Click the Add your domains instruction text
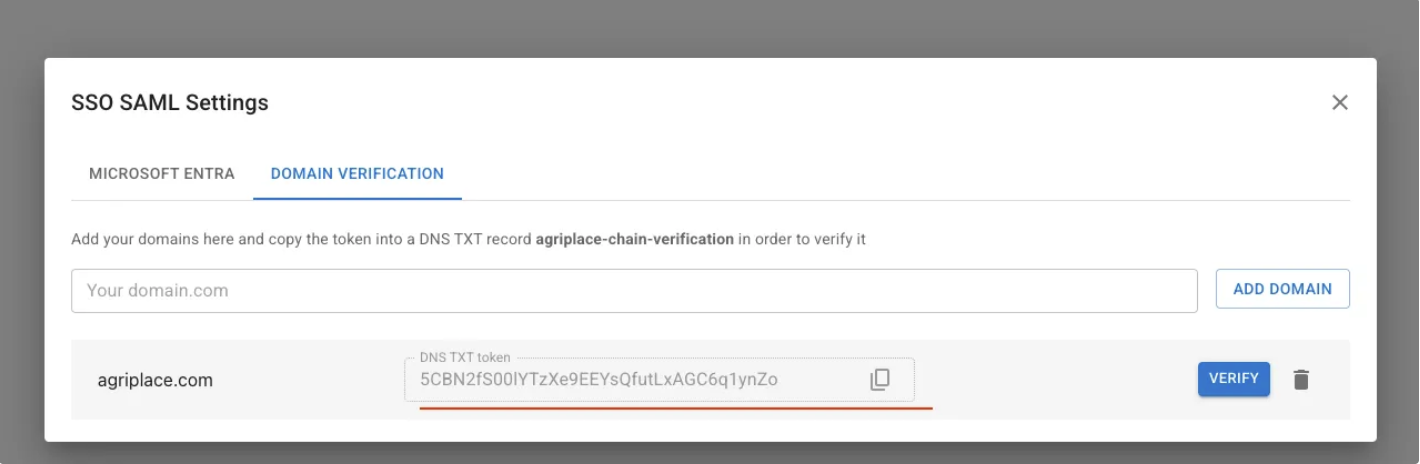Screen dimensions: 1420x464 point(468,240)
